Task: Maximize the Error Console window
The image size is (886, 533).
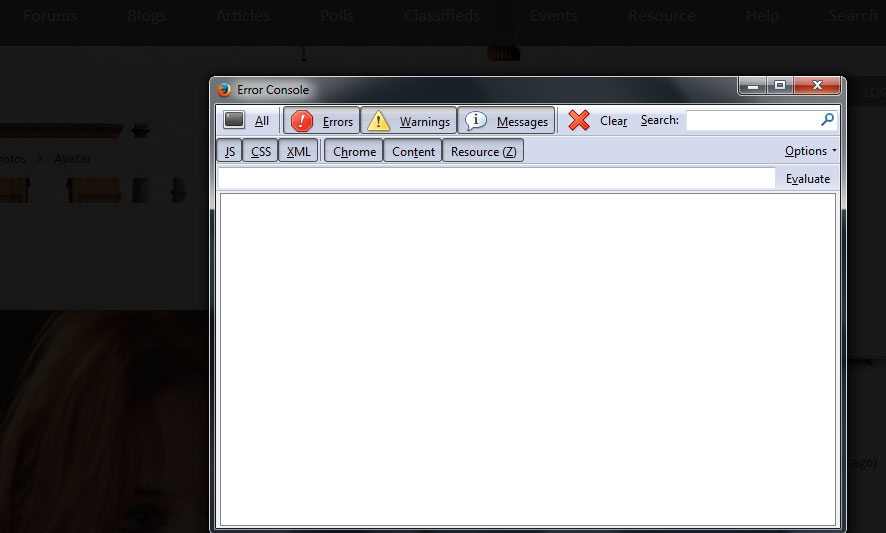Action: pyautogui.click(x=780, y=85)
